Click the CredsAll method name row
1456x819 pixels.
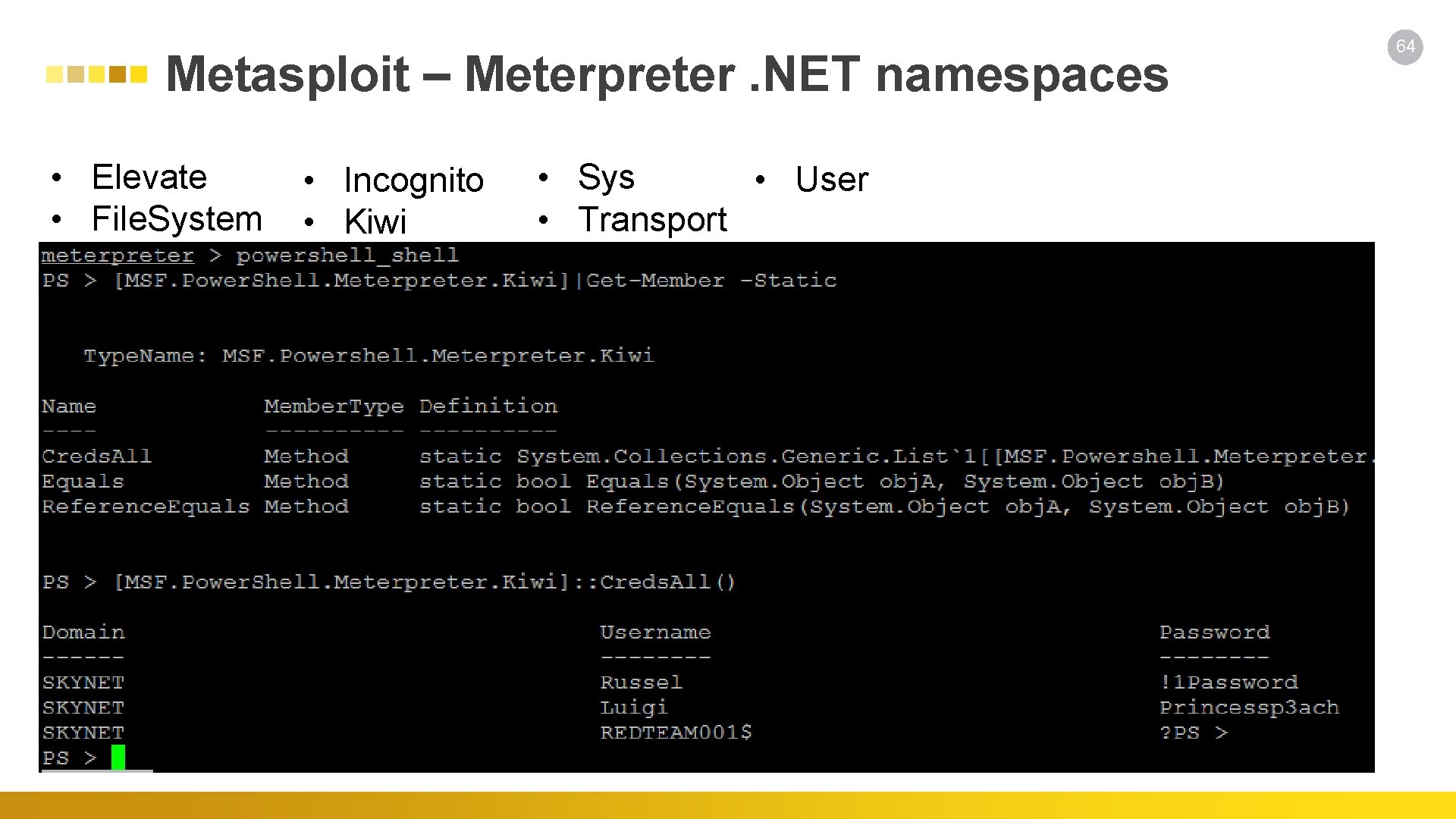coord(97,457)
